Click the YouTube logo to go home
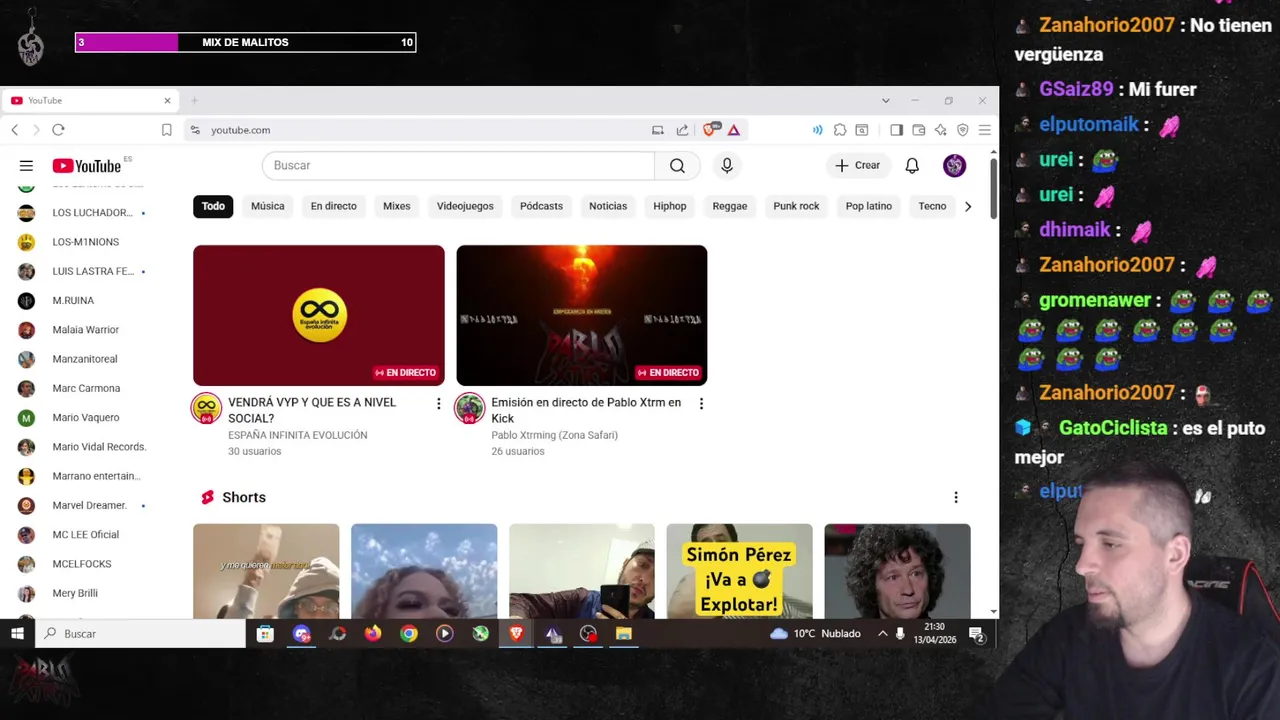The width and height of the screenshot is (1280, 720). [x=87, y=166]
